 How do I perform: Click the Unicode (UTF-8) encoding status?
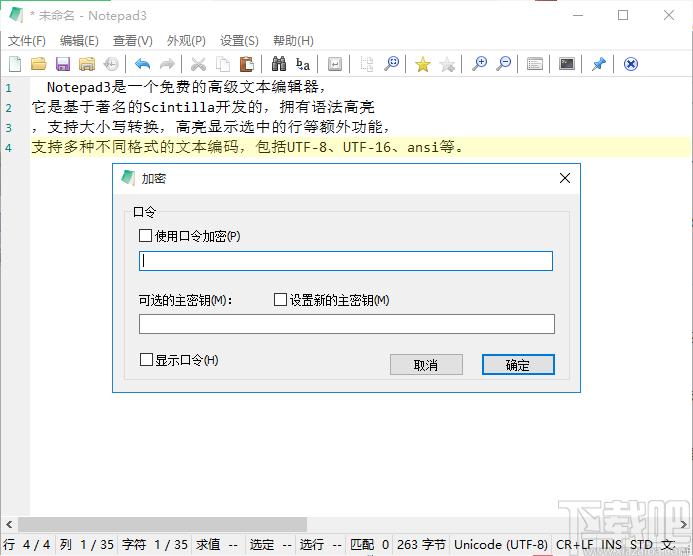501,545
